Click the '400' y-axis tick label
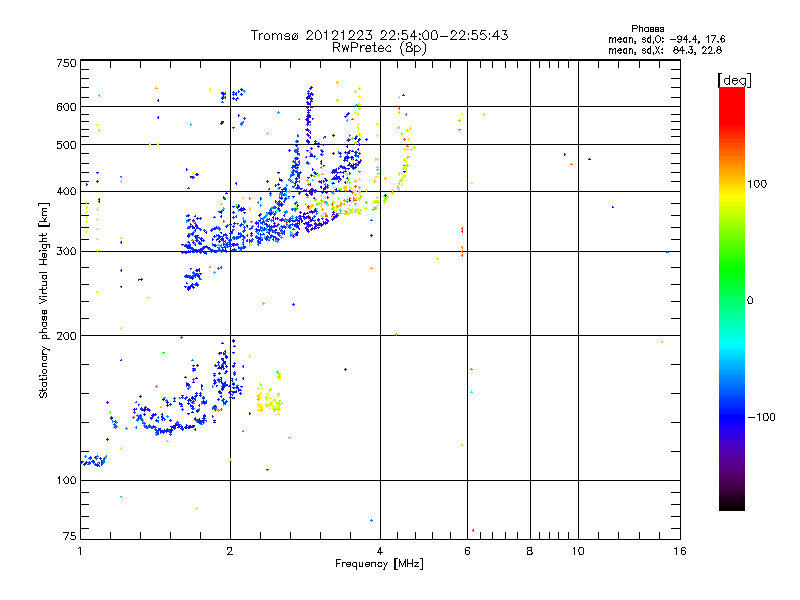The height and width of the screenshot is (600, 800). click(66, 192)
